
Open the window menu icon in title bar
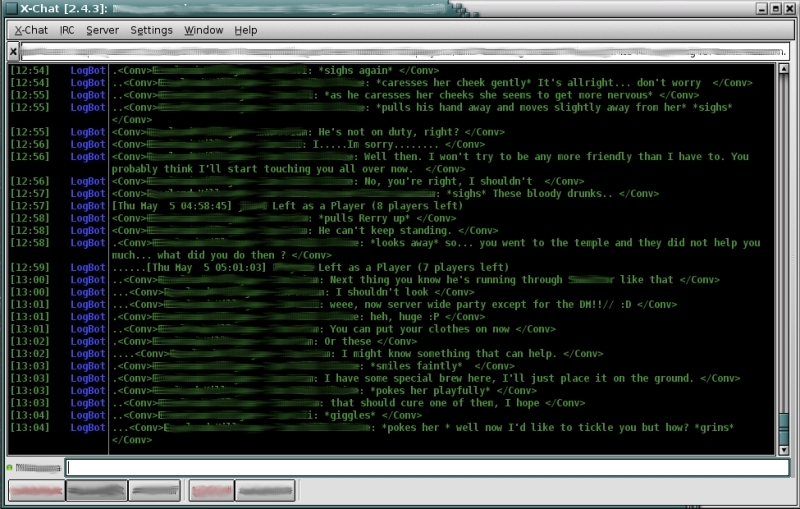click(9, 8)
